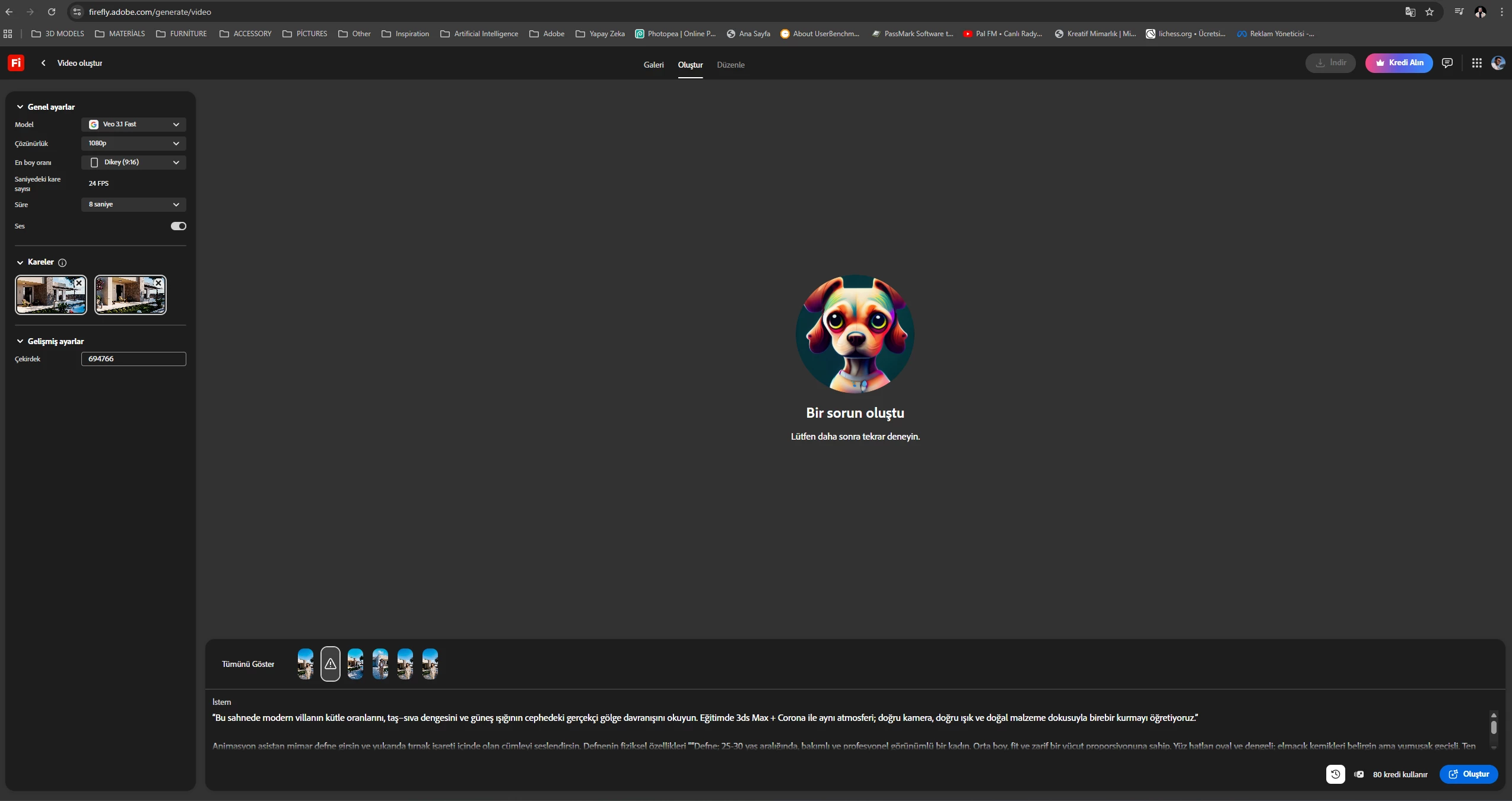Image resolution: width=1512 pixels, height=801 pixels.
Task: Open the apps grid icon in header
Action: [x=1476, y=63]
